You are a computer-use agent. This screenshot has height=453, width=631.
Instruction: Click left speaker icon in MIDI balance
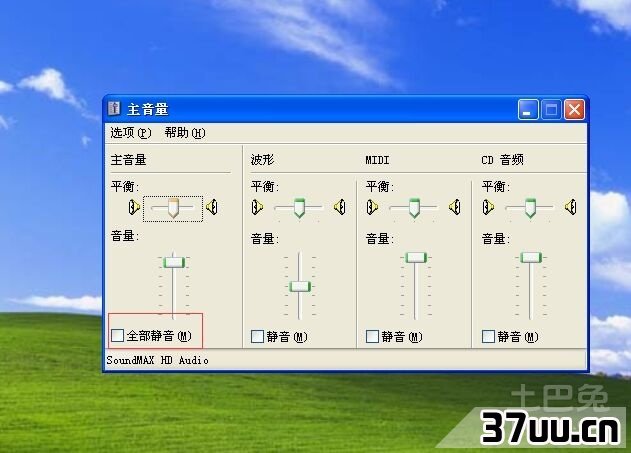(x=373, y=207)
